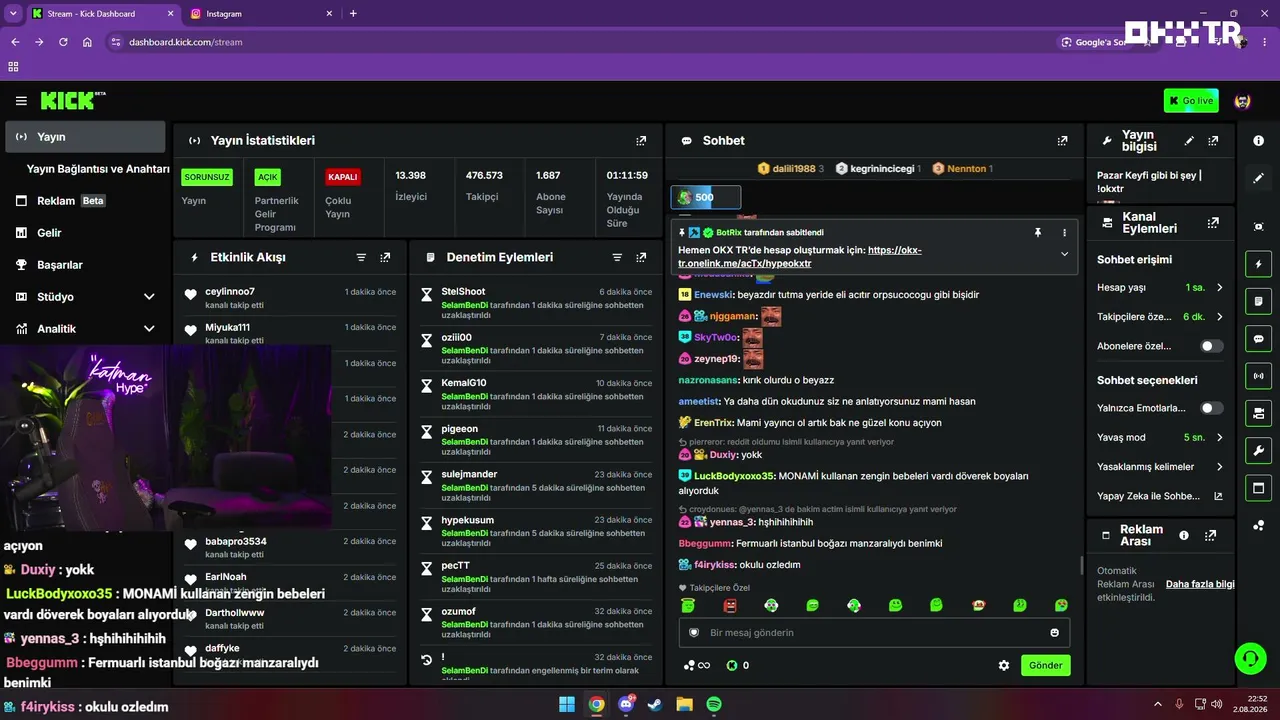Open the emoji picker in message box

coord(1054,632)
